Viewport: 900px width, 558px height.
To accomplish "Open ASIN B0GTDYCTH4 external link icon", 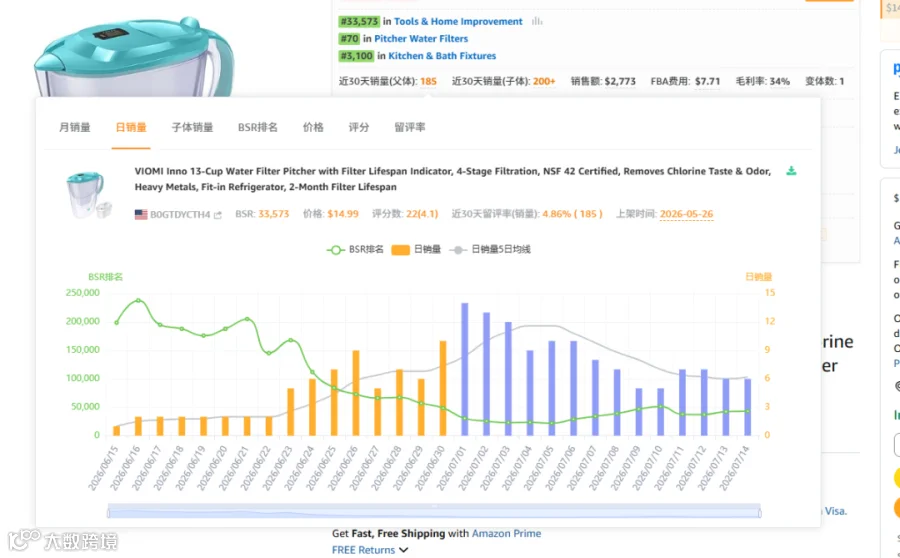I will (x=218, y=215).
